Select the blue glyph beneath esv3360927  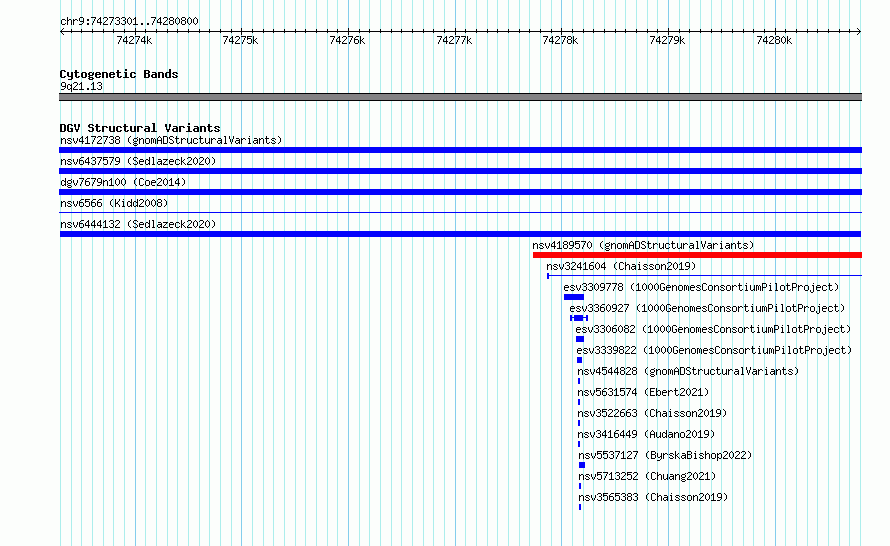tap(579, 318)
